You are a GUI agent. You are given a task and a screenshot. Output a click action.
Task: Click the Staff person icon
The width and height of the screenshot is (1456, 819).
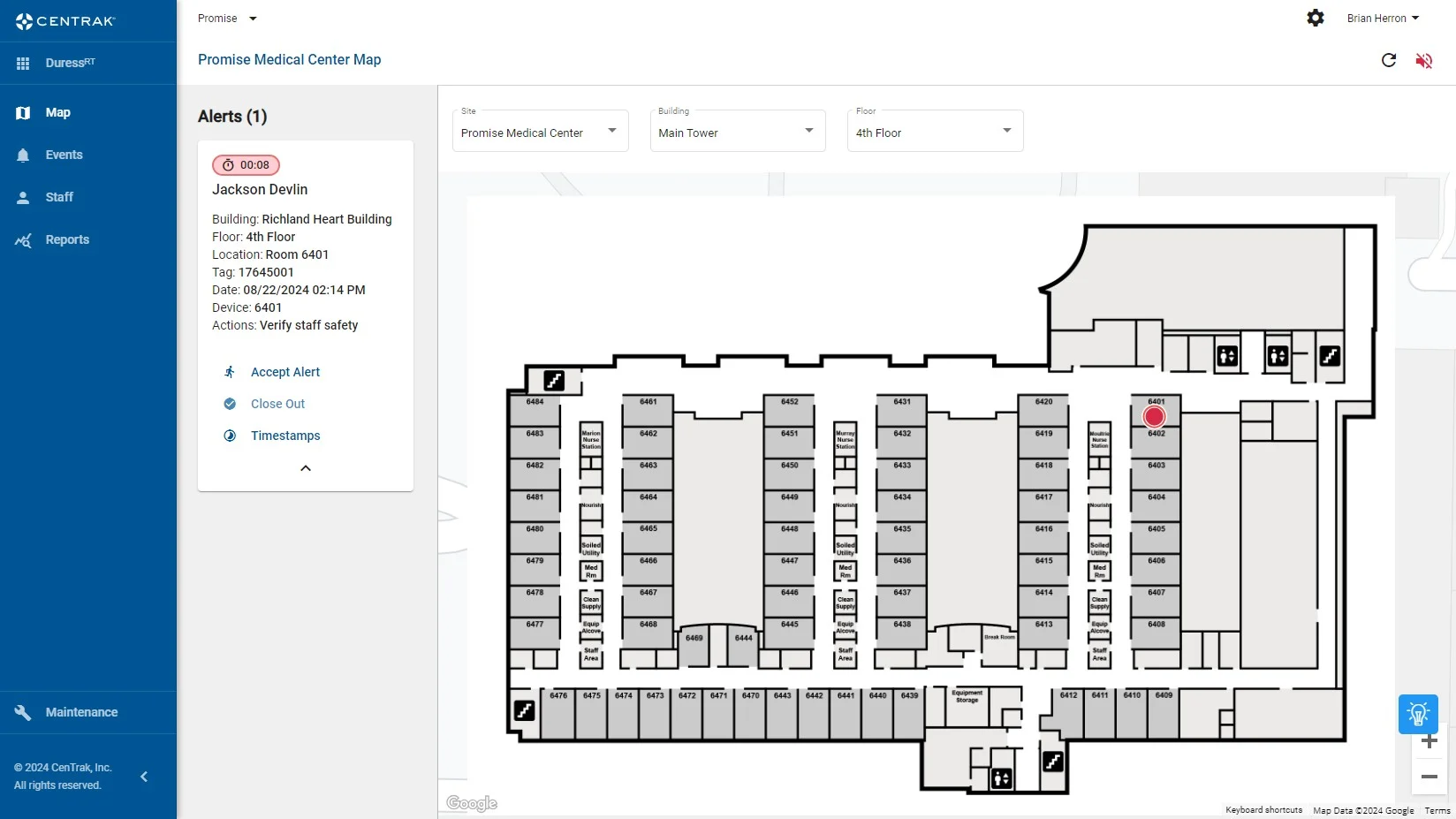click(23, 197)
